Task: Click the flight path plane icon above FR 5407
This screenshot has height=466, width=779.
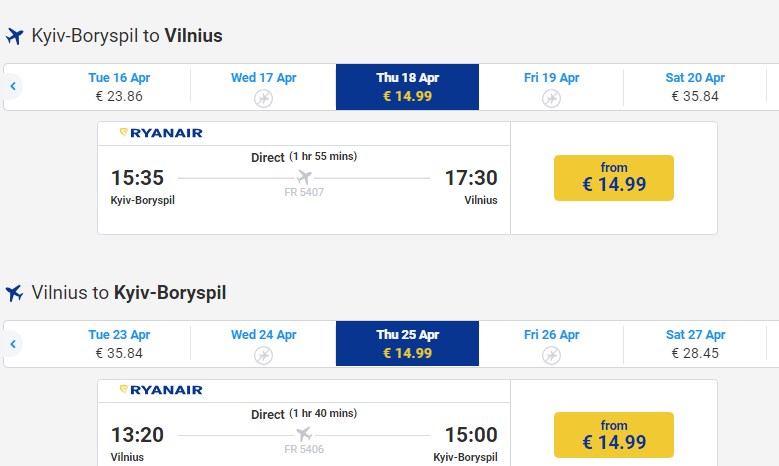Action: click(x=304, y=177)
